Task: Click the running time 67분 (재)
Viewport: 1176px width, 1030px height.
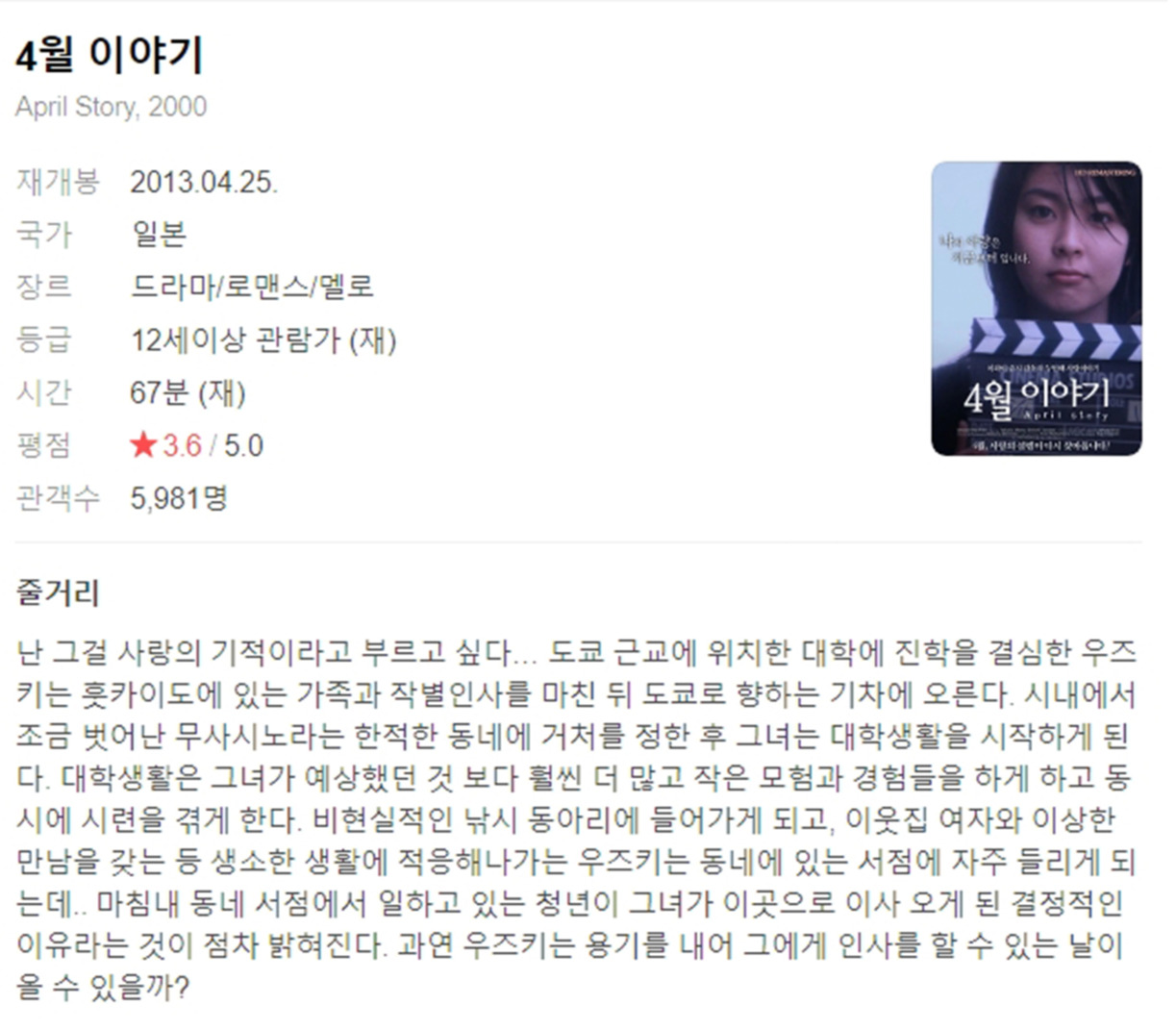Action: (x=188, y=392)
